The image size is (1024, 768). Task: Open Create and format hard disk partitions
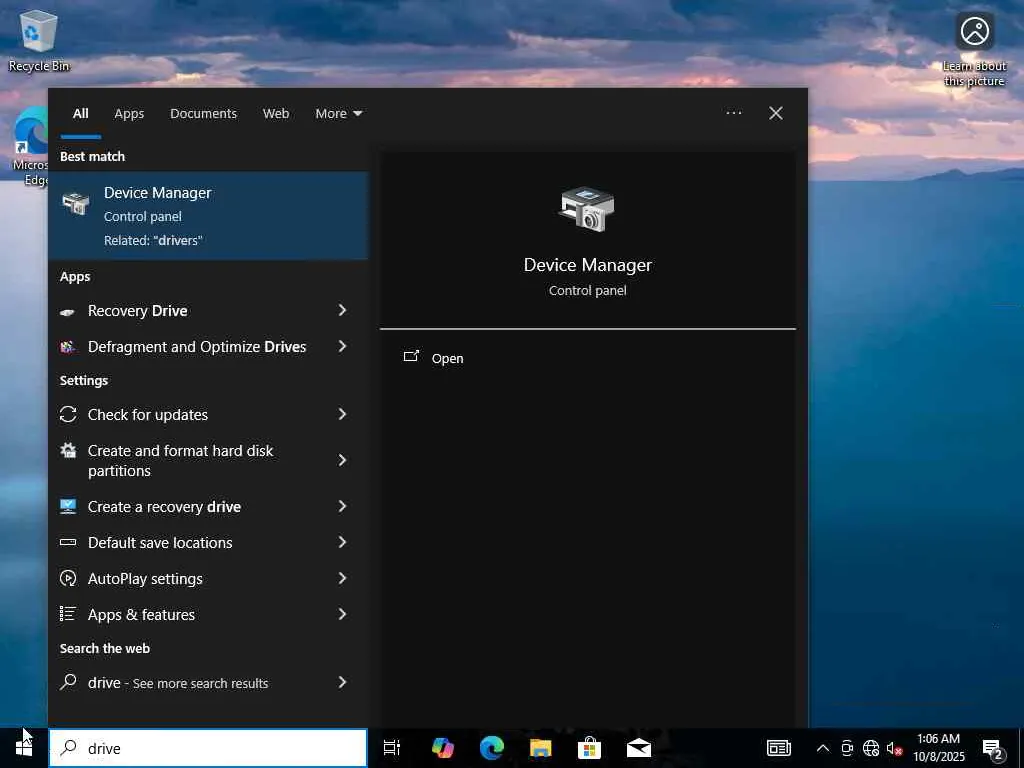[208, 460]
